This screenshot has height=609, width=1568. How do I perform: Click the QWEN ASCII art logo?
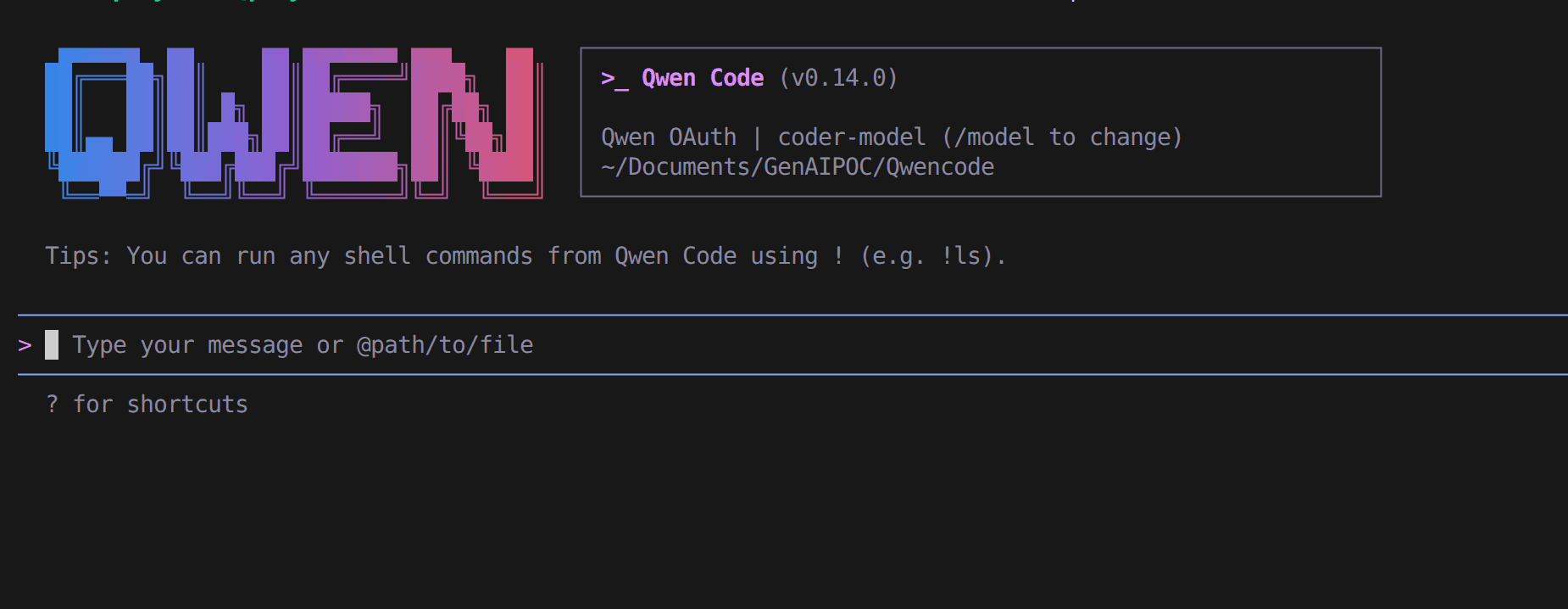pos(293,123)
